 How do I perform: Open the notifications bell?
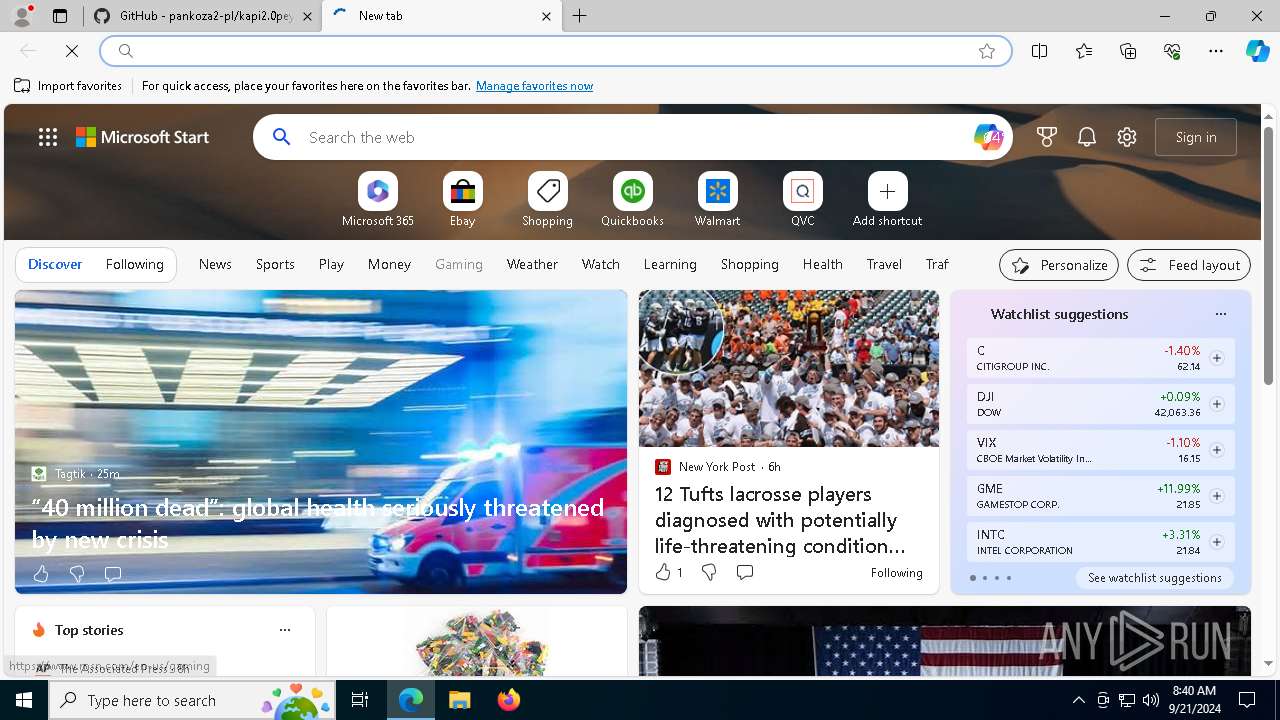[x=1087, y=137]
